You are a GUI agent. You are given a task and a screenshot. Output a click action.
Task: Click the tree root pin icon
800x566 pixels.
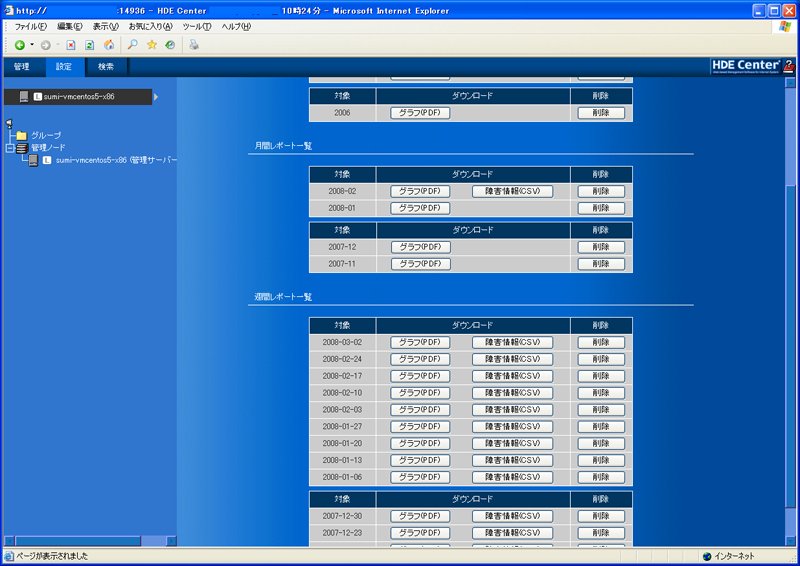pos(9,123)
